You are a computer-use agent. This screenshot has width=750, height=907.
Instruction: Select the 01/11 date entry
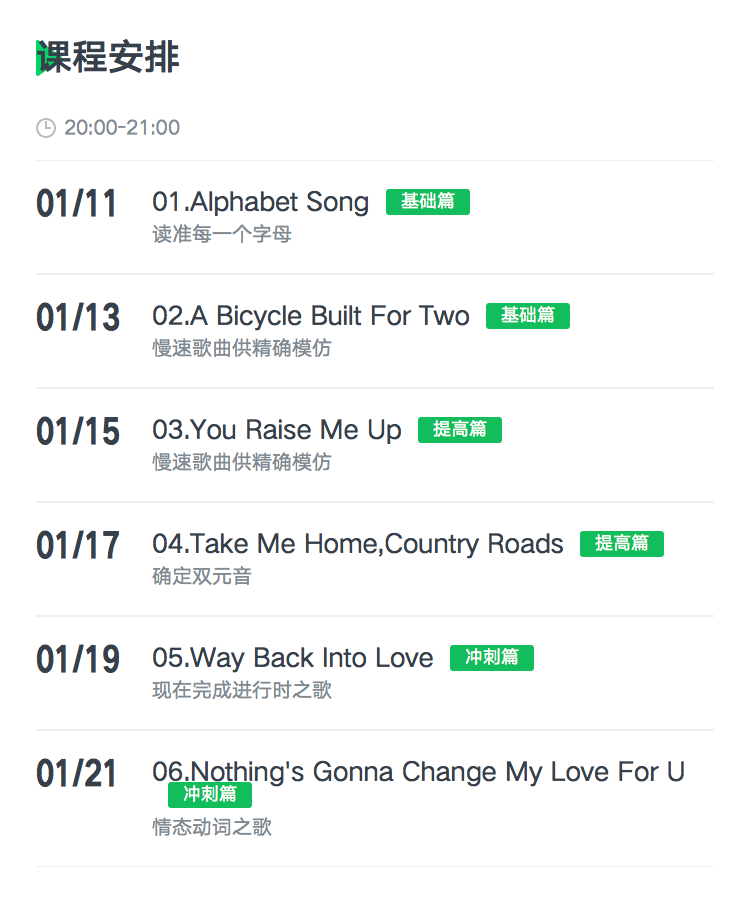[76, 204]
